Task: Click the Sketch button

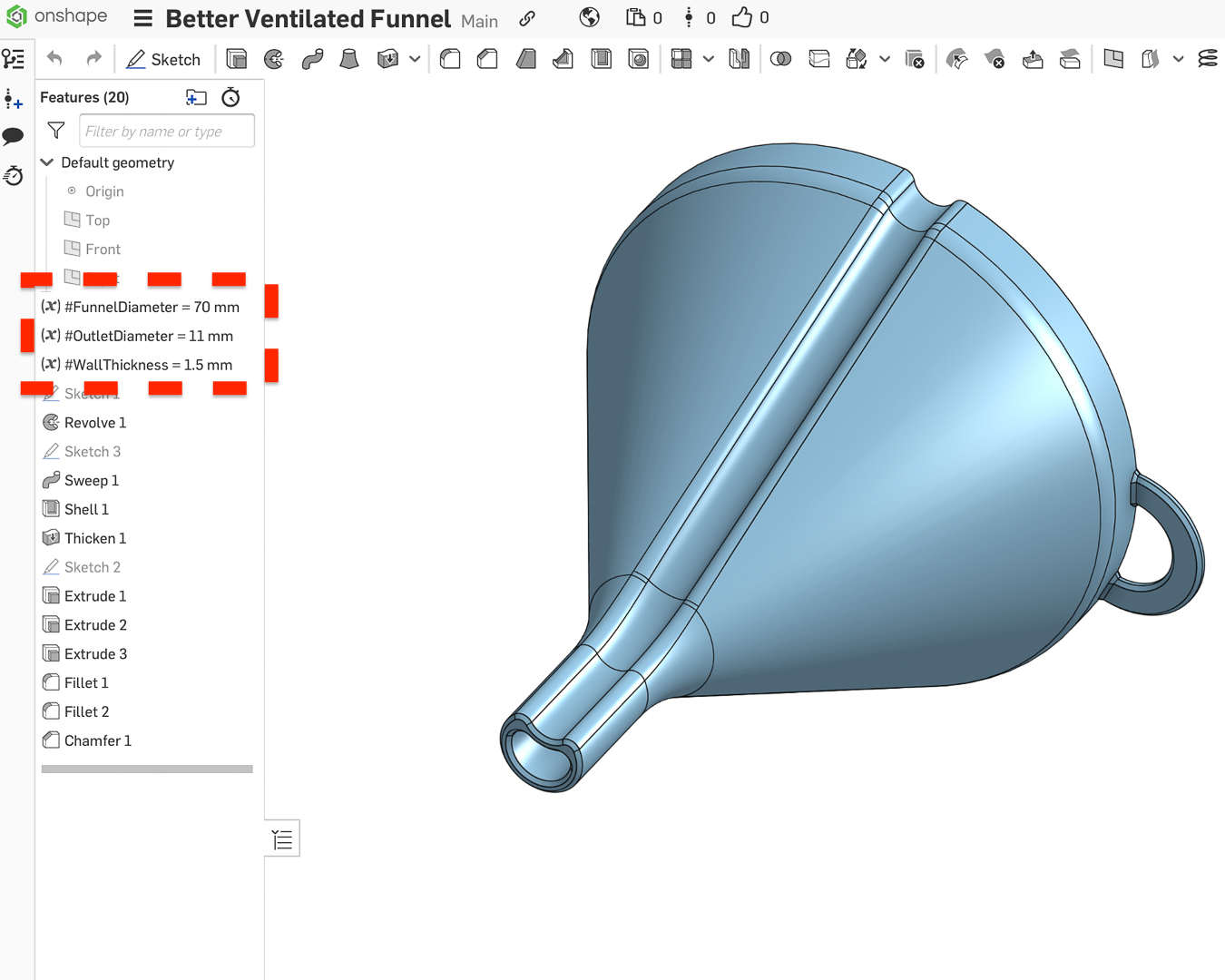Action: [x=163, y=59]
